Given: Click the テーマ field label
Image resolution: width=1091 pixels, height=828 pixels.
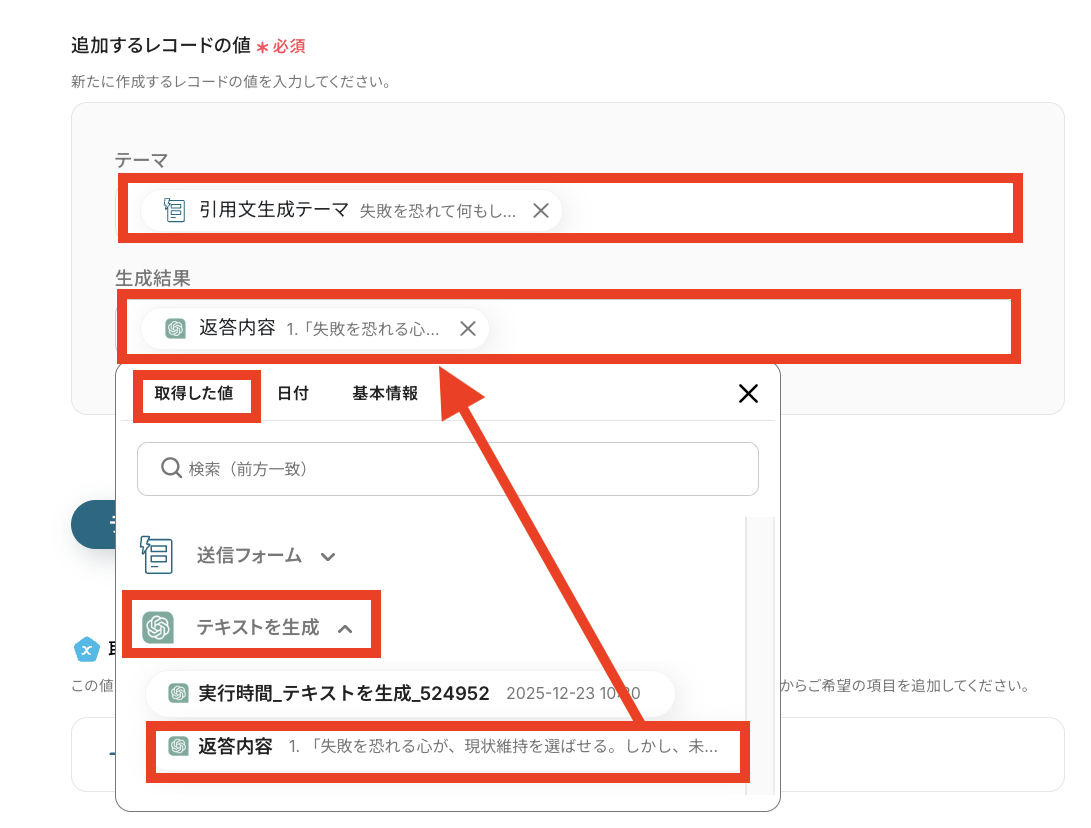Looking at the screenshot, I should tap(141, 161).
